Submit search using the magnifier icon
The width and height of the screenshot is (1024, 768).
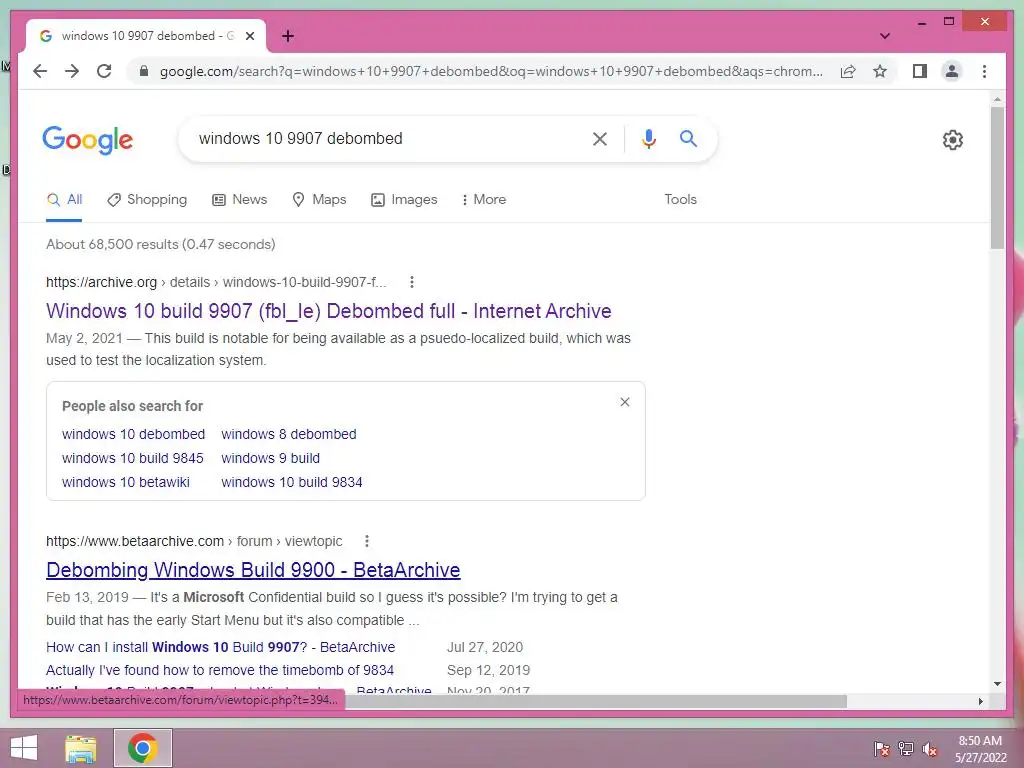click(688, 138)
